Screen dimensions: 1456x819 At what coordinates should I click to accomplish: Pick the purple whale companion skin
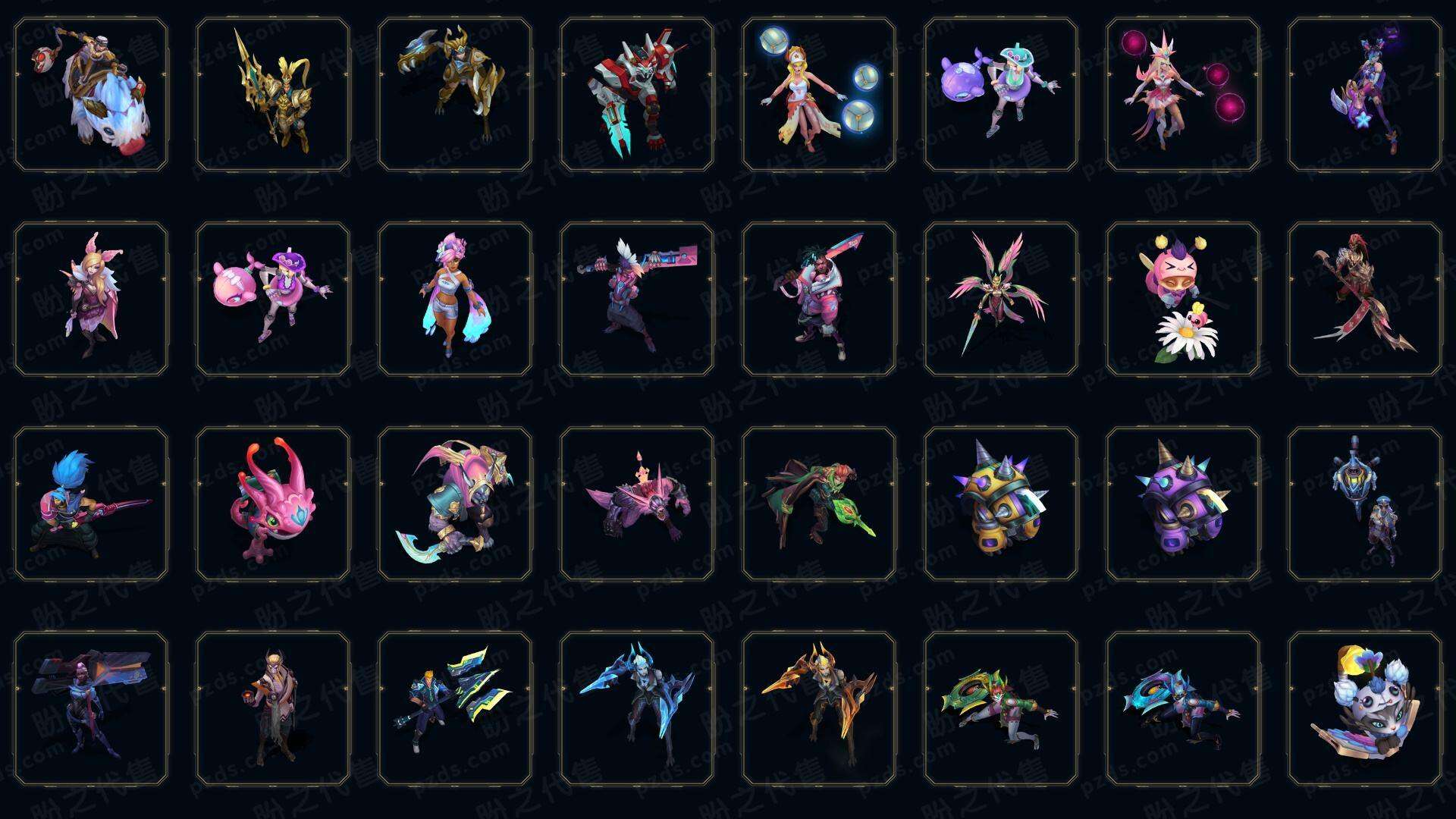pyautogui.click(x=1001, y=95)
